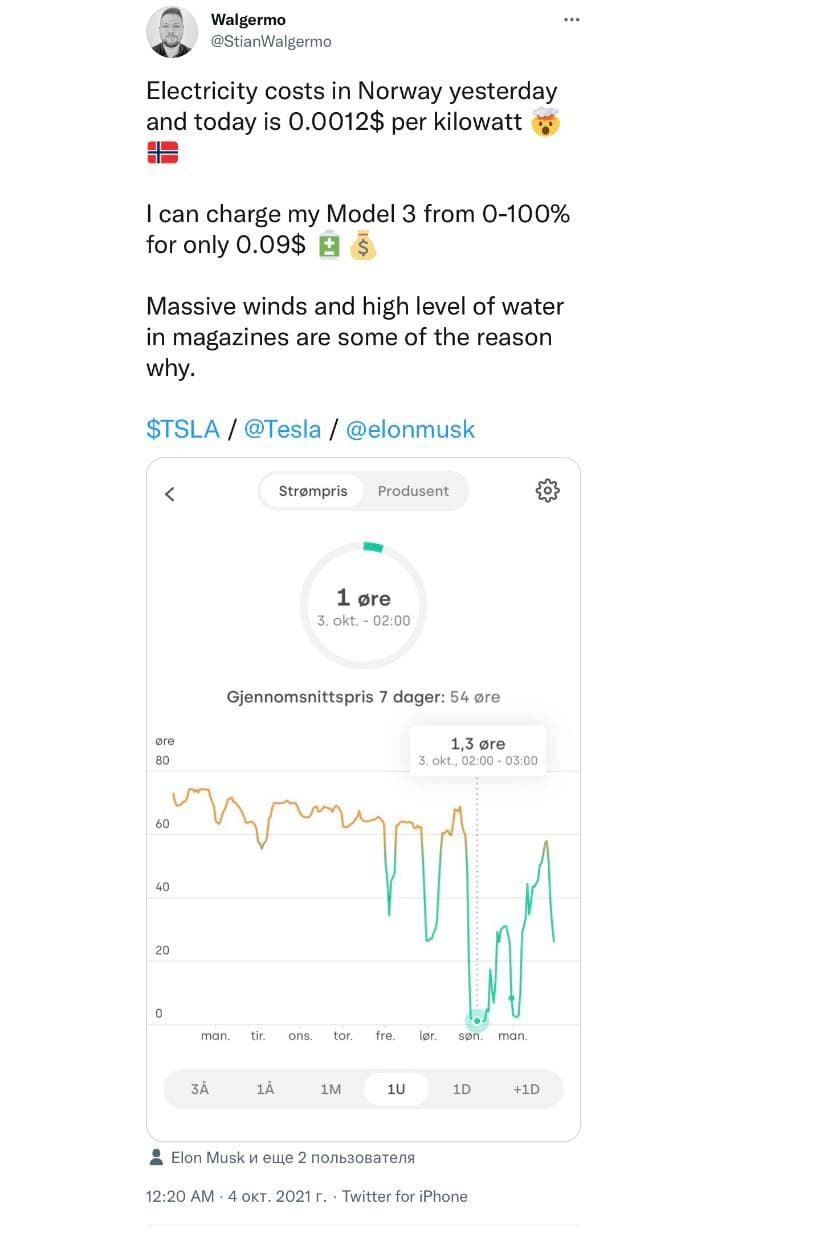Screen dimensions: 828x1248
Task: Open Walgermo's profile picture
Action: 172,32
